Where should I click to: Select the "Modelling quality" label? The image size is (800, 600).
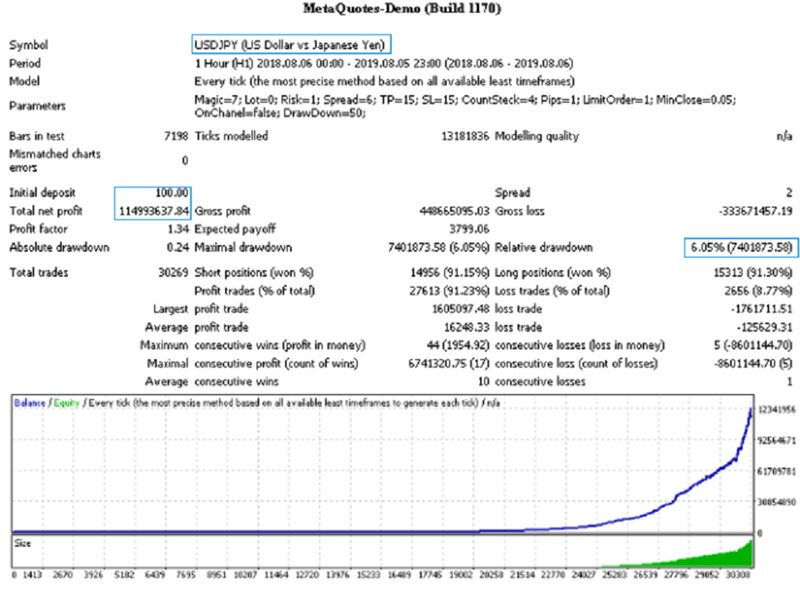tap(537, 136)
